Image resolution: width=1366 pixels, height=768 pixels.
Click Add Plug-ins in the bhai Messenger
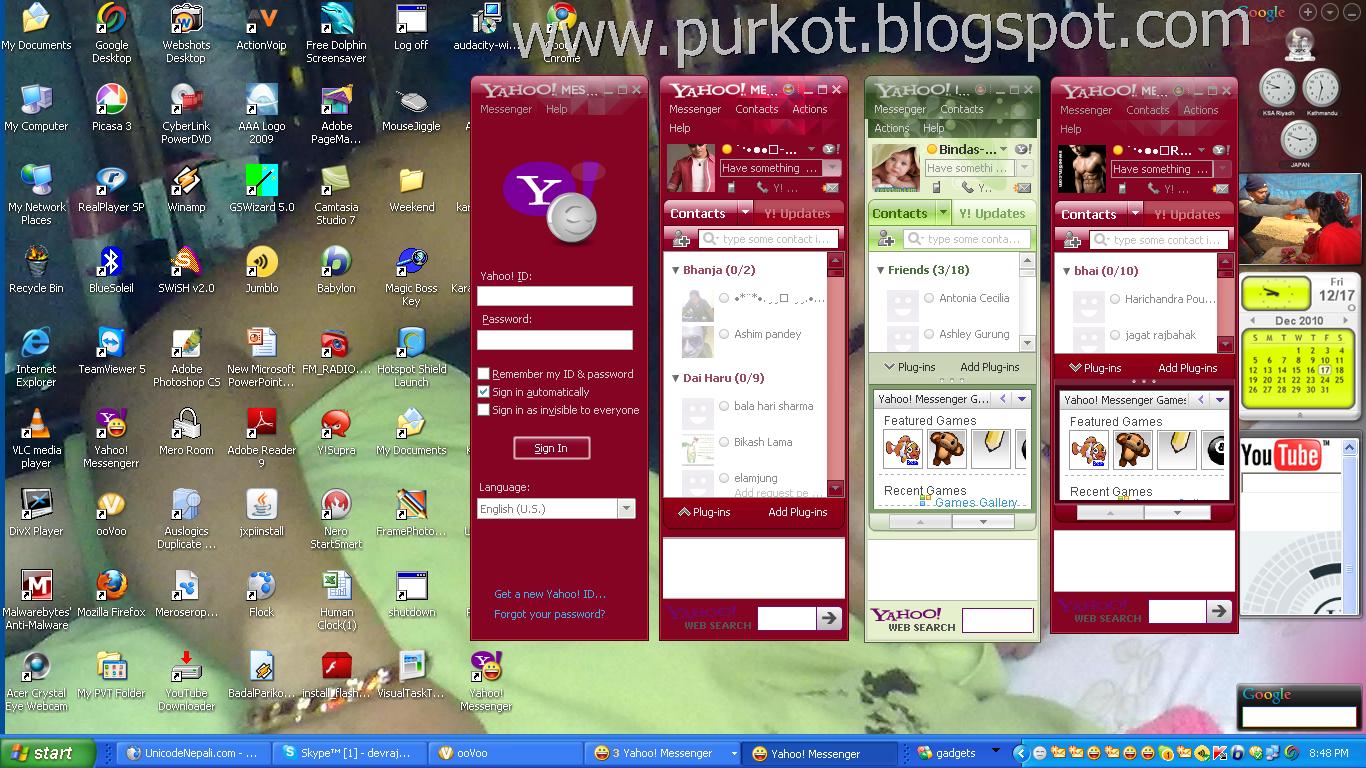pos(1187,368)
